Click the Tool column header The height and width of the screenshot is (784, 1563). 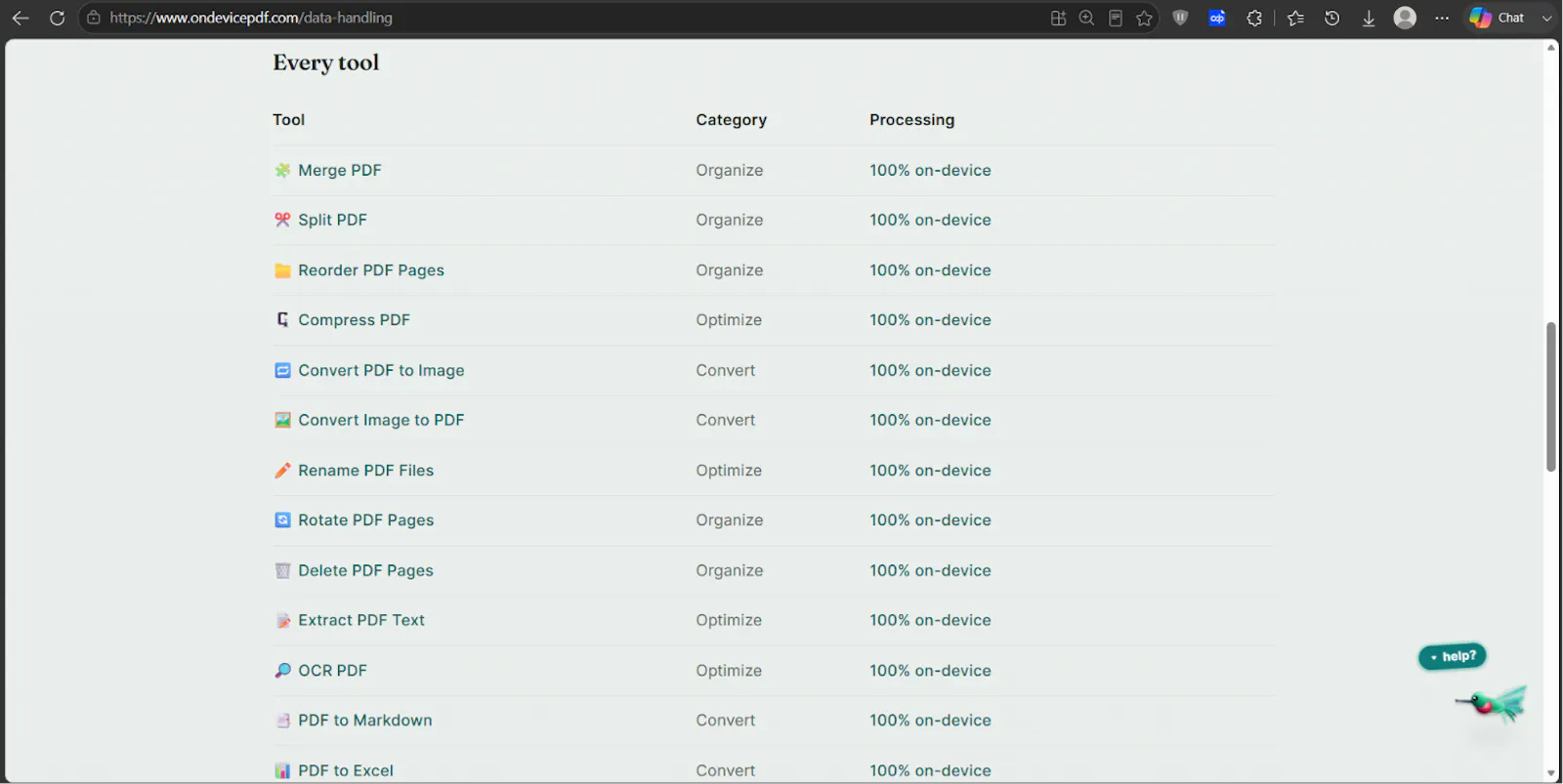pyautogui.click(x=289, y=120)
